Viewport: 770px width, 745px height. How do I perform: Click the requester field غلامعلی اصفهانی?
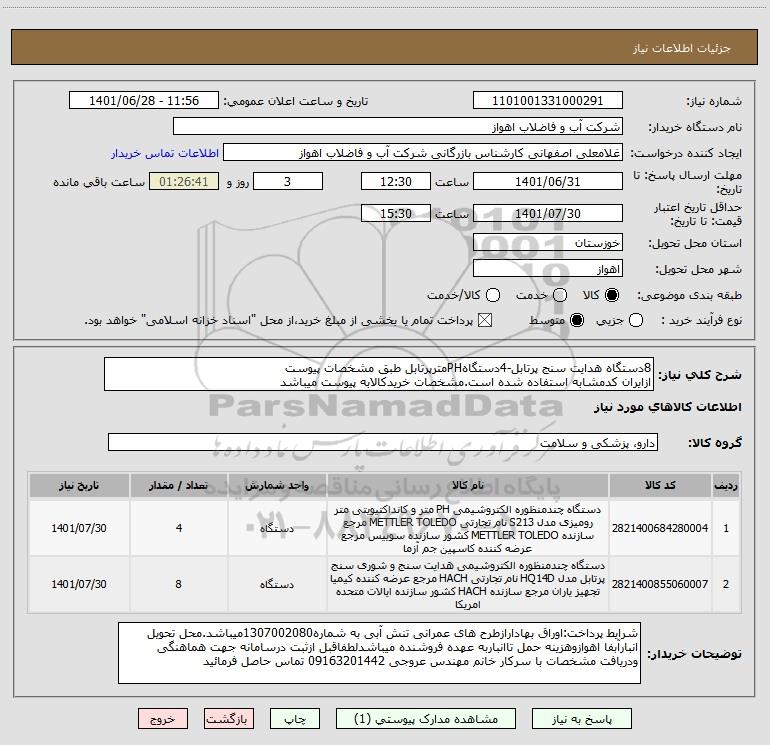tap(423, 153)
